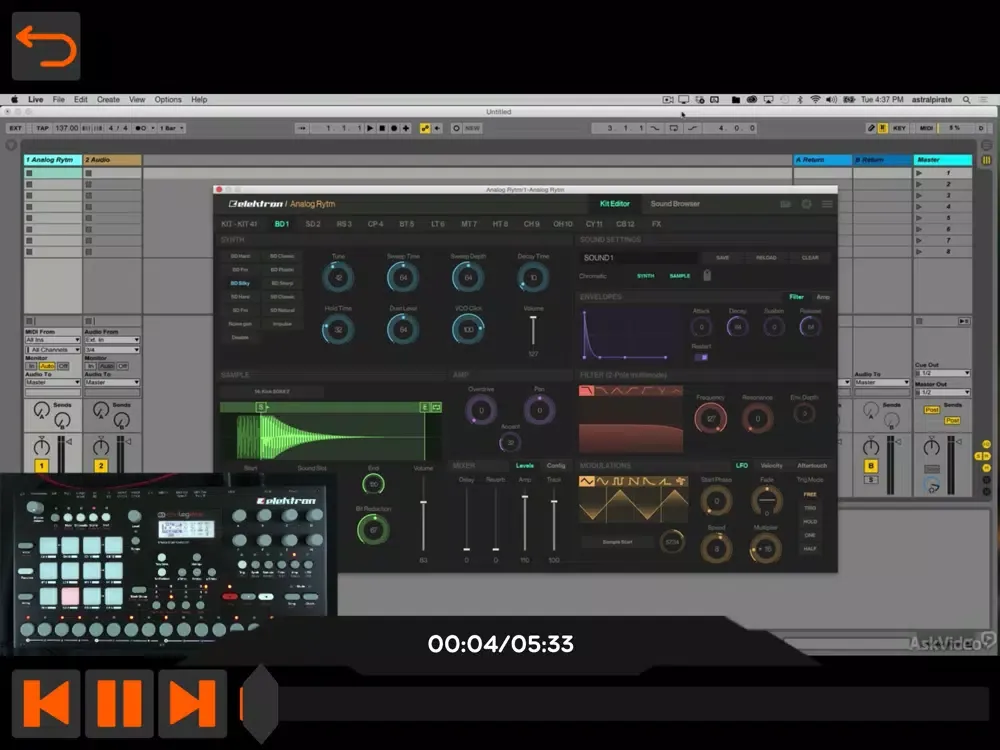
Task: Select the low-pass filter type icon
Action: (x=587, y=391)
